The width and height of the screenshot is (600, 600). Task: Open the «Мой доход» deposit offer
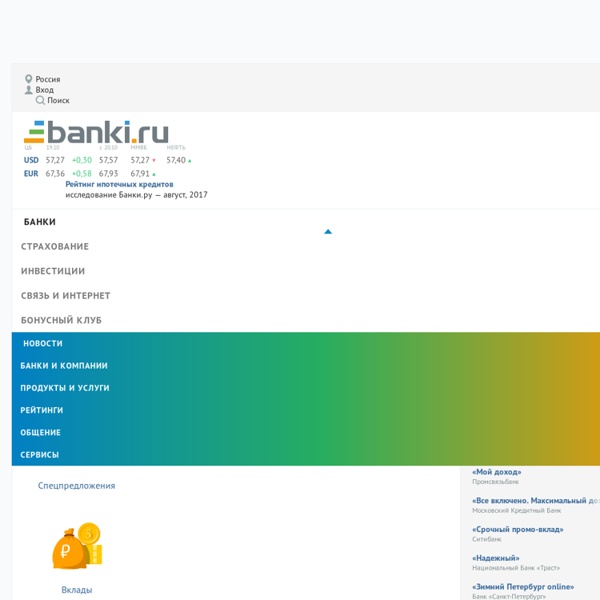(x=497, y=472)
